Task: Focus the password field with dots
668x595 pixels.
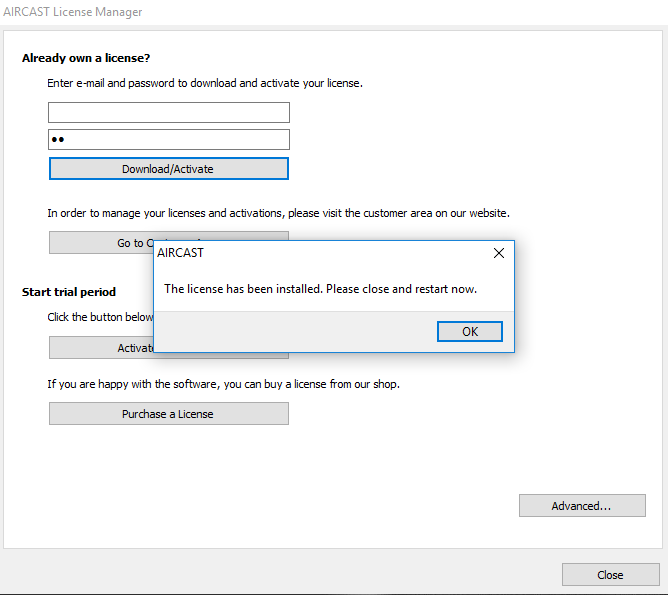Action: 169,140
